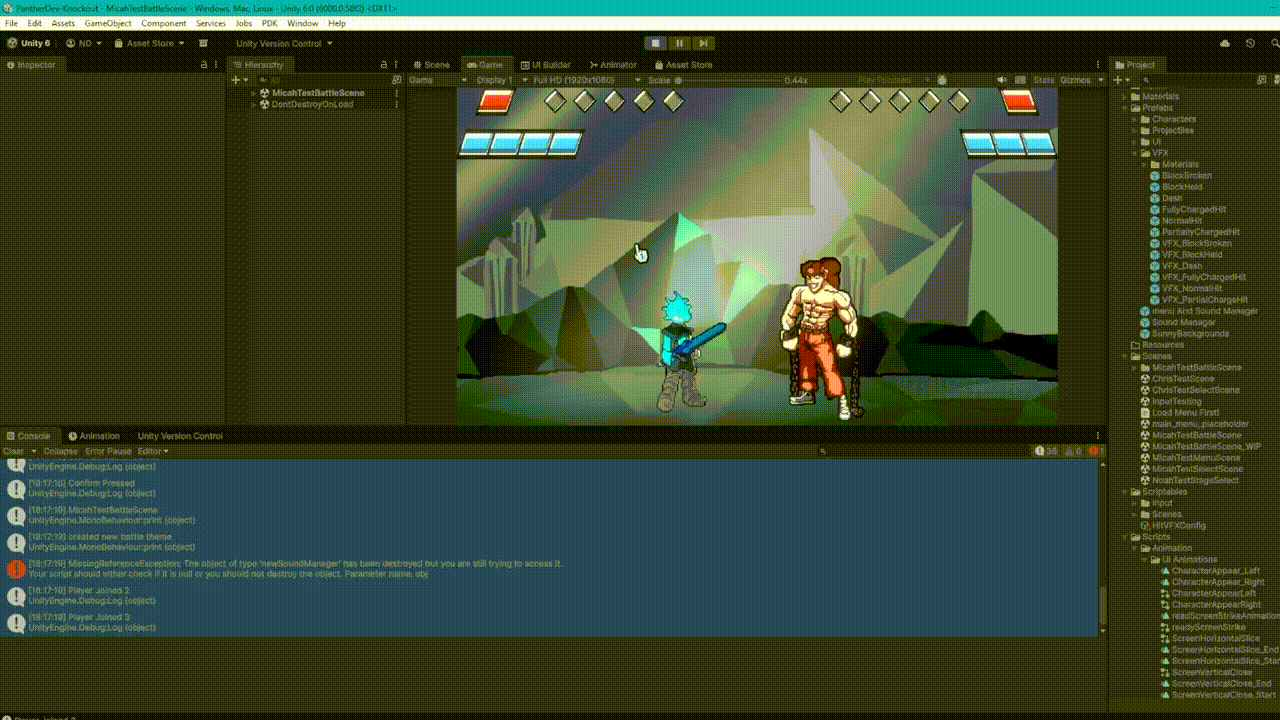Open the Asset Store toolbar dropdown
This screenshot has height=720, width=1280.
point(149,43)
